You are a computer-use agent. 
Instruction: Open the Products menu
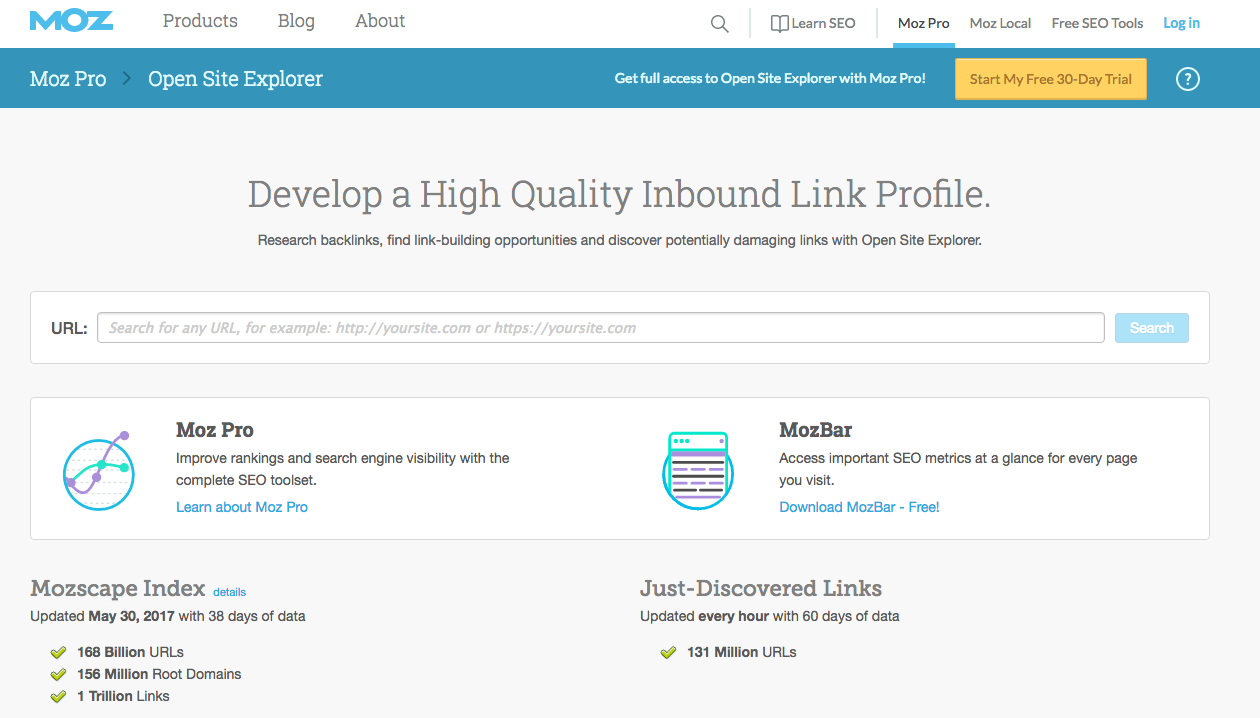(200, 21)
